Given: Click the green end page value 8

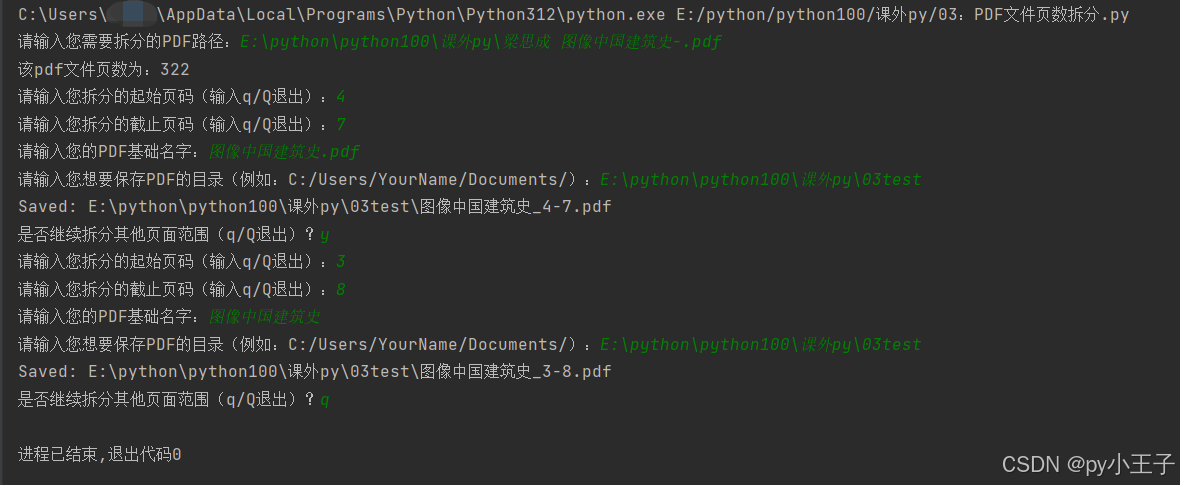Looking at the screenshot, I should click(x=341, y=289).
